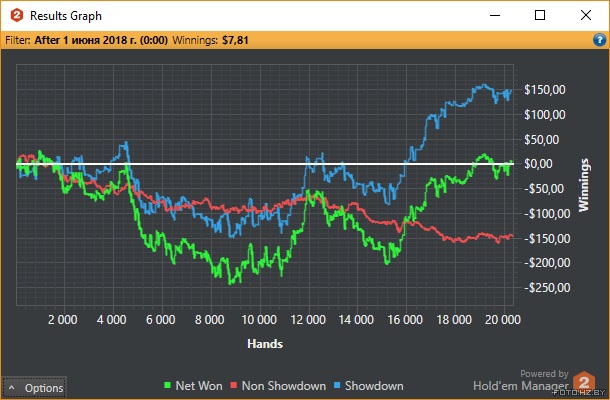Click the Hands x-axis title
The height and width of the screenshot is (400, 610).
point(264,343)
